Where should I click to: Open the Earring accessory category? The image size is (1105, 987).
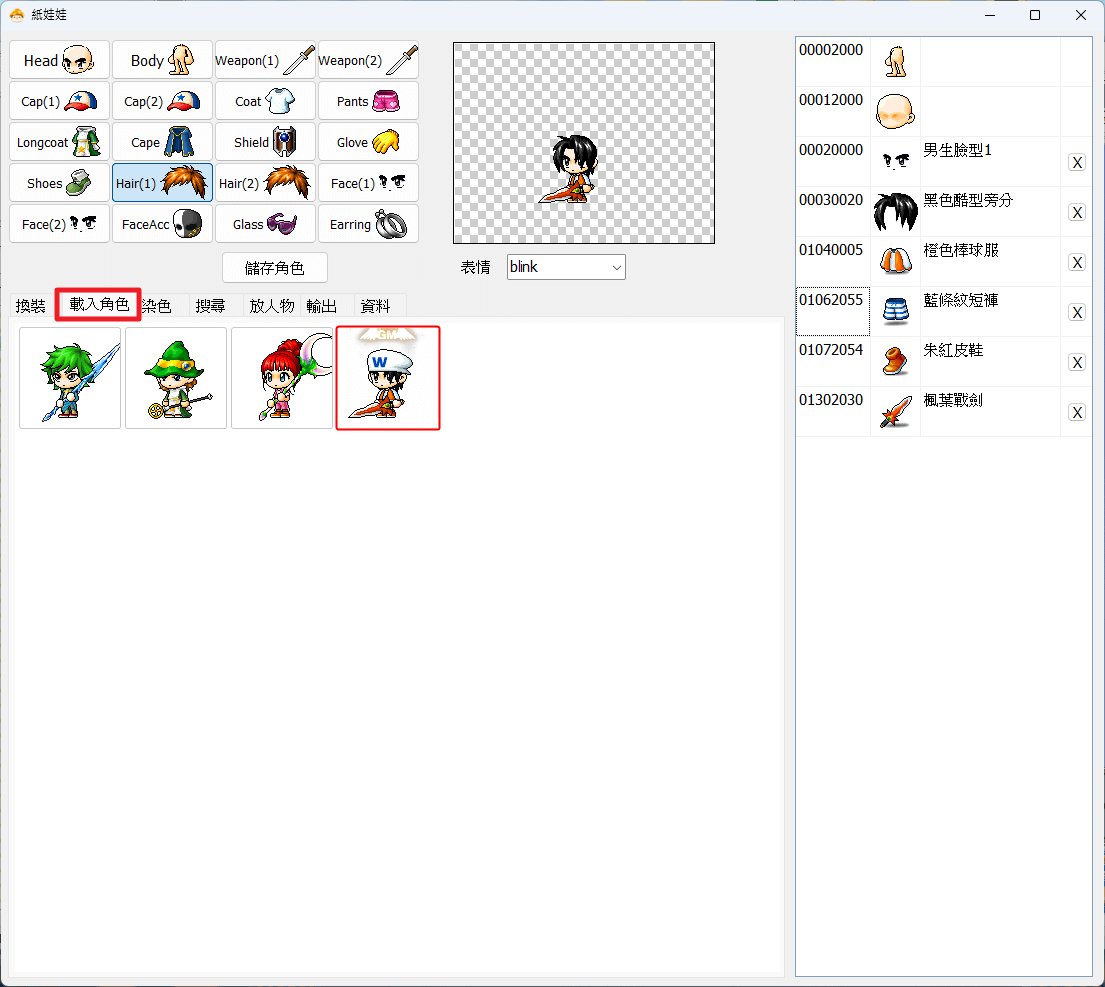click(x=368, y=224)
